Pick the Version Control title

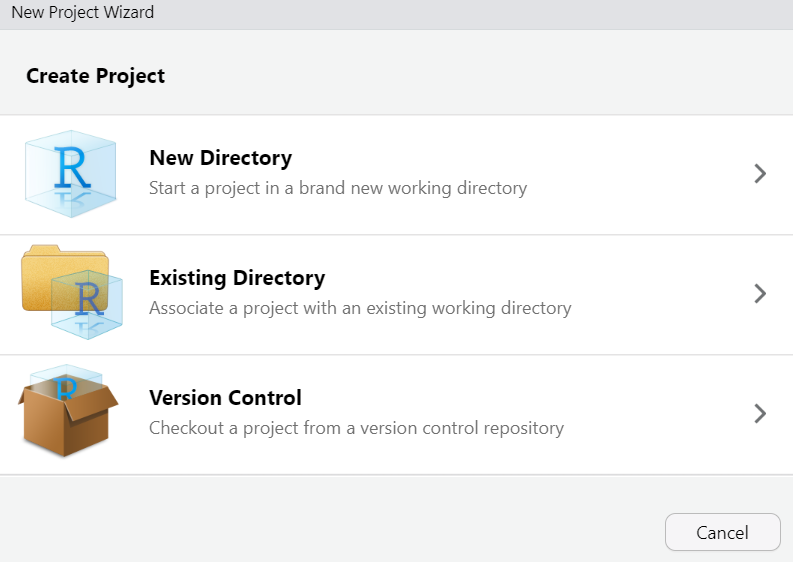coord(225,398)
